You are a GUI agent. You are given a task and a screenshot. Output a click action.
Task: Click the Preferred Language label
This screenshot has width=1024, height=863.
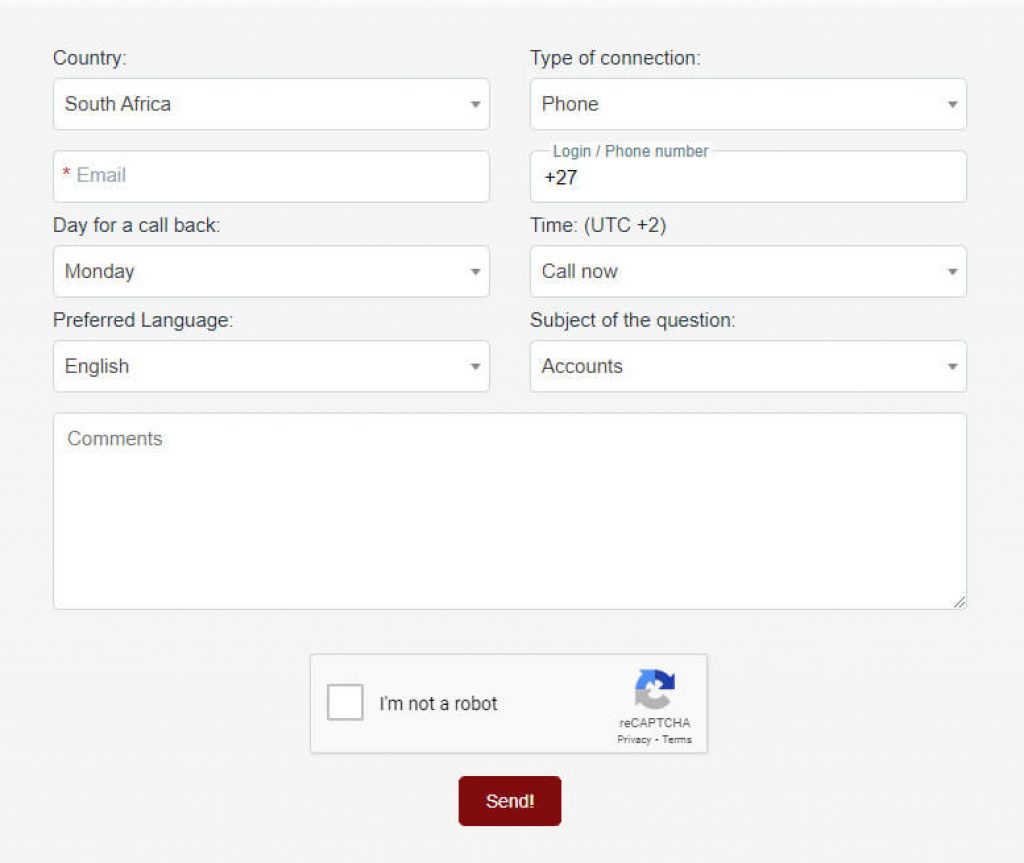pyautogui.click(x=142, y=321)
